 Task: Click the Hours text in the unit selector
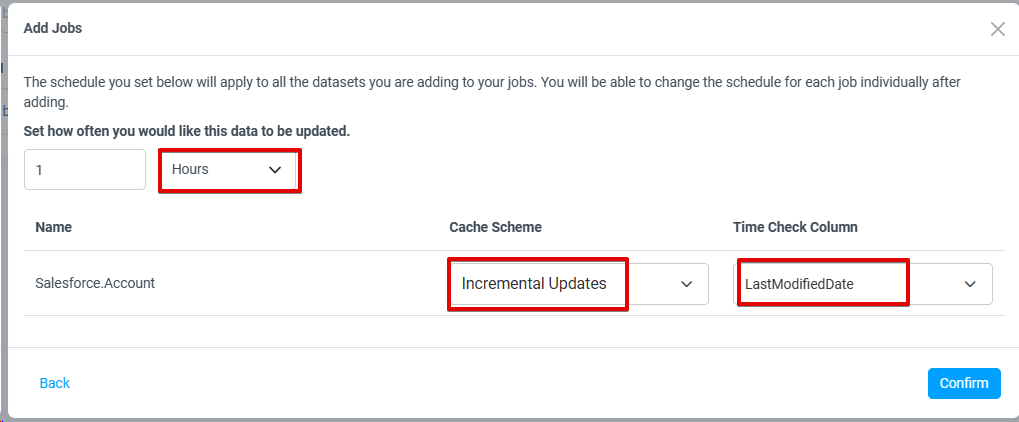pyautogui.click(x=190, y=170)
